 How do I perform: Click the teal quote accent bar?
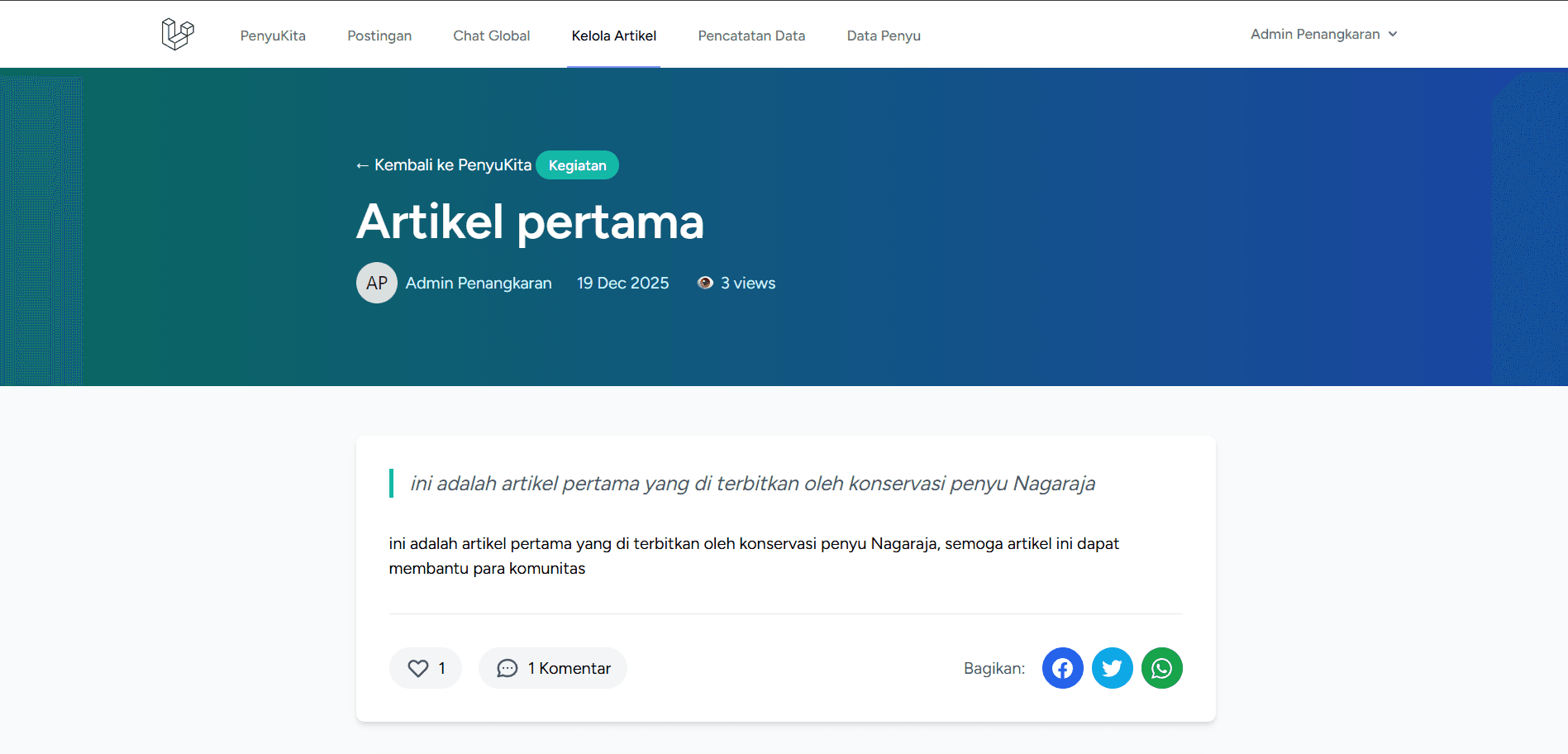[x=392, y=483]
